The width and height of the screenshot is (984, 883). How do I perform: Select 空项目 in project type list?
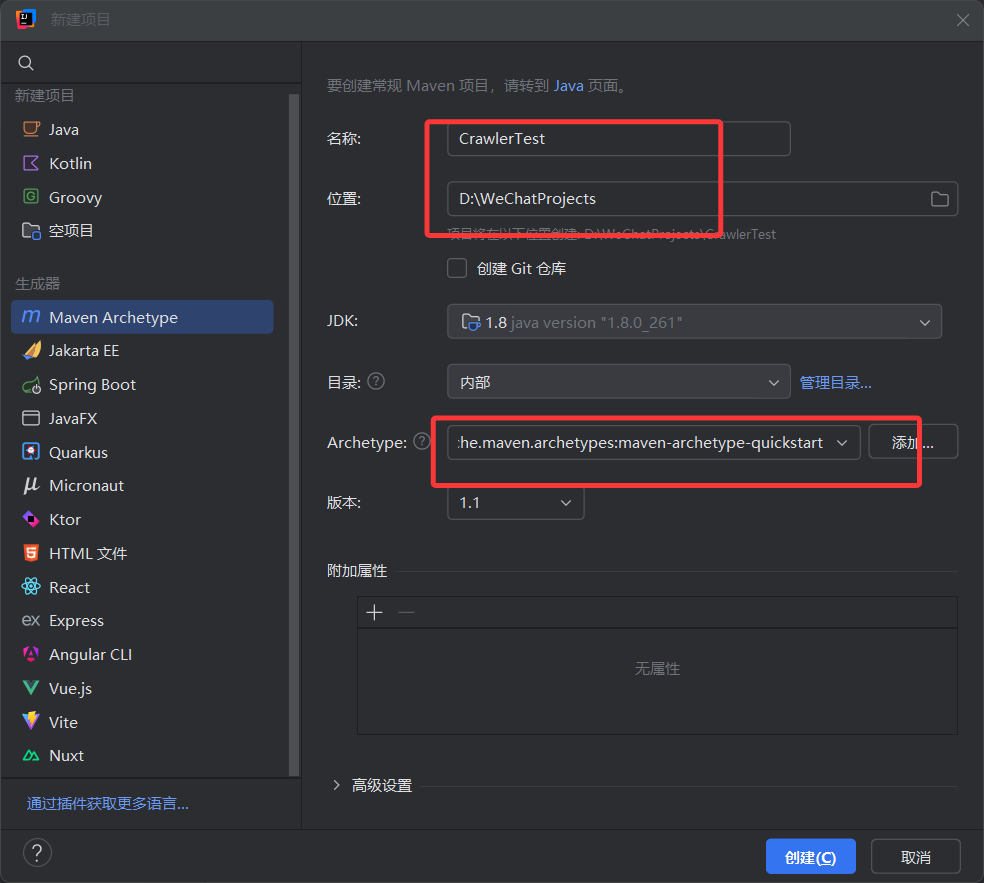pyautogui.click(x=142, y=231)
